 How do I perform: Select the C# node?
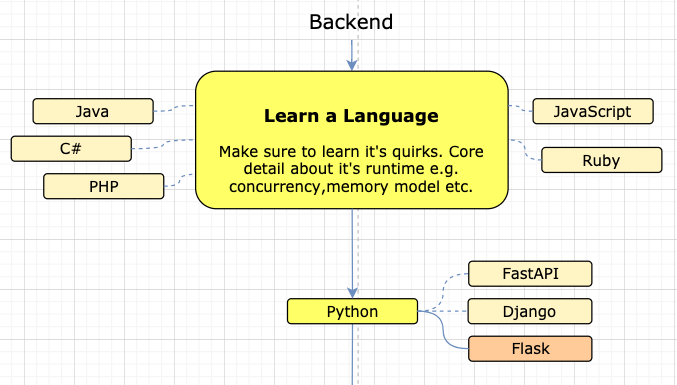pos(71,149)
